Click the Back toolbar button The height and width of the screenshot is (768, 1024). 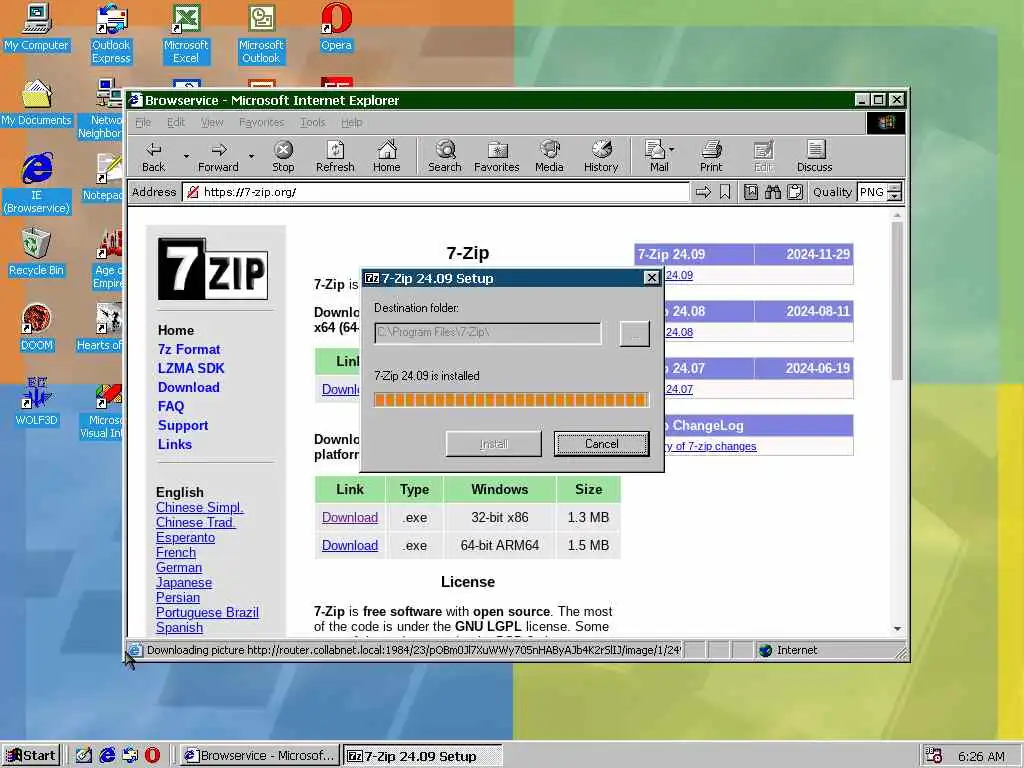[x=153, y=157]
